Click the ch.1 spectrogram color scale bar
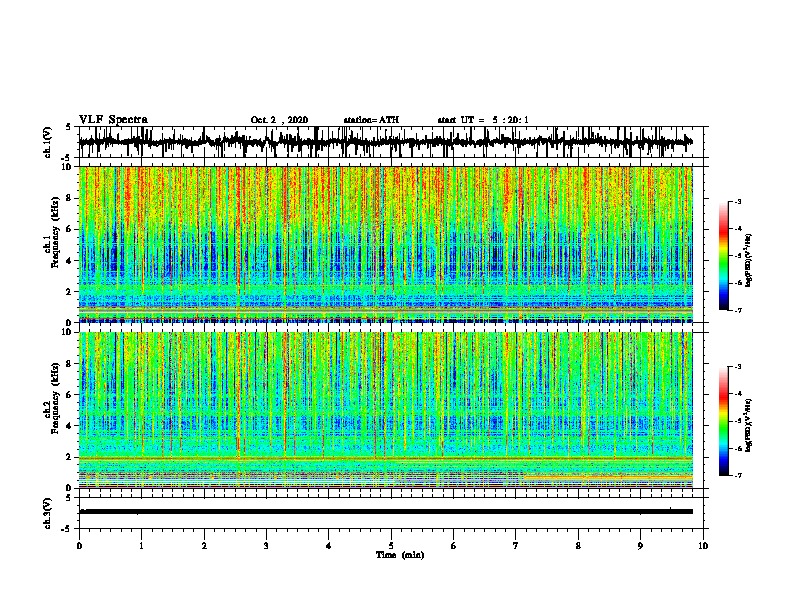Screen dimensions: 792x612 (723, 256)
